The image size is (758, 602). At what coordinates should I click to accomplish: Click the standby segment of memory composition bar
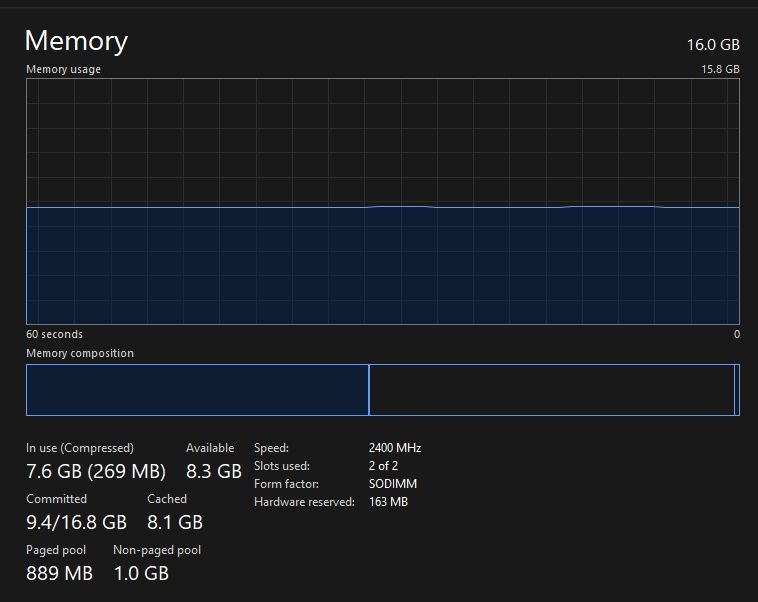[552, 390]
